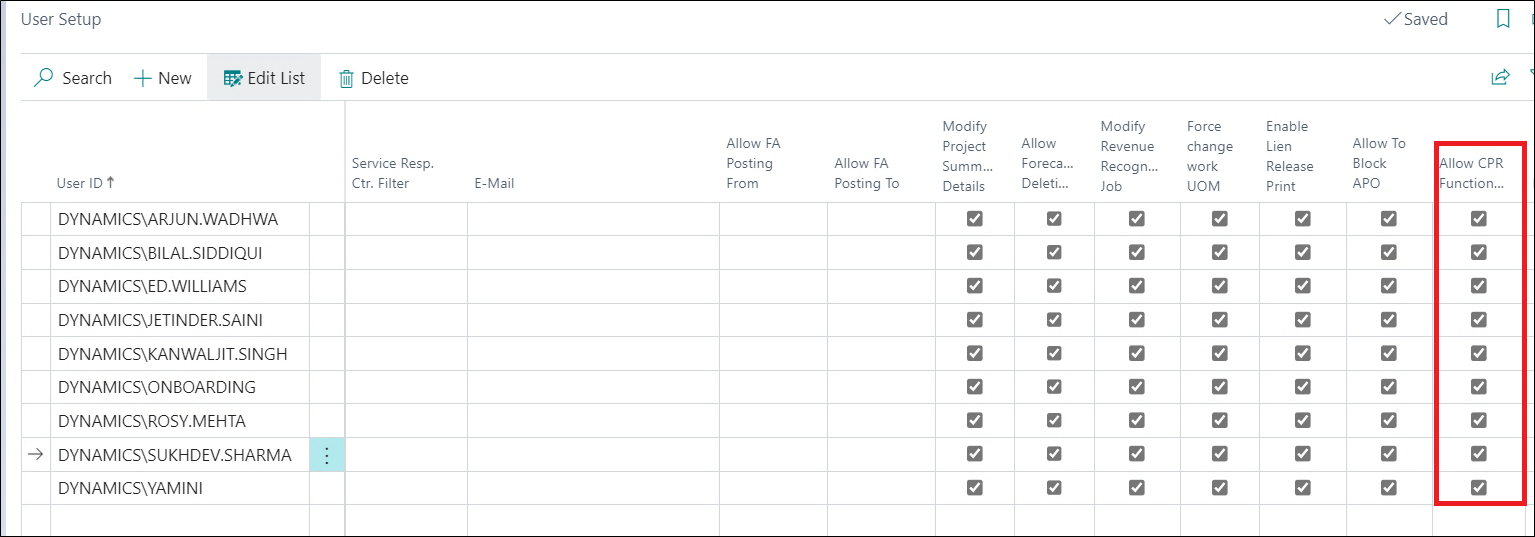
Task: Click the Edit List icon
Action: coord(233,78)
